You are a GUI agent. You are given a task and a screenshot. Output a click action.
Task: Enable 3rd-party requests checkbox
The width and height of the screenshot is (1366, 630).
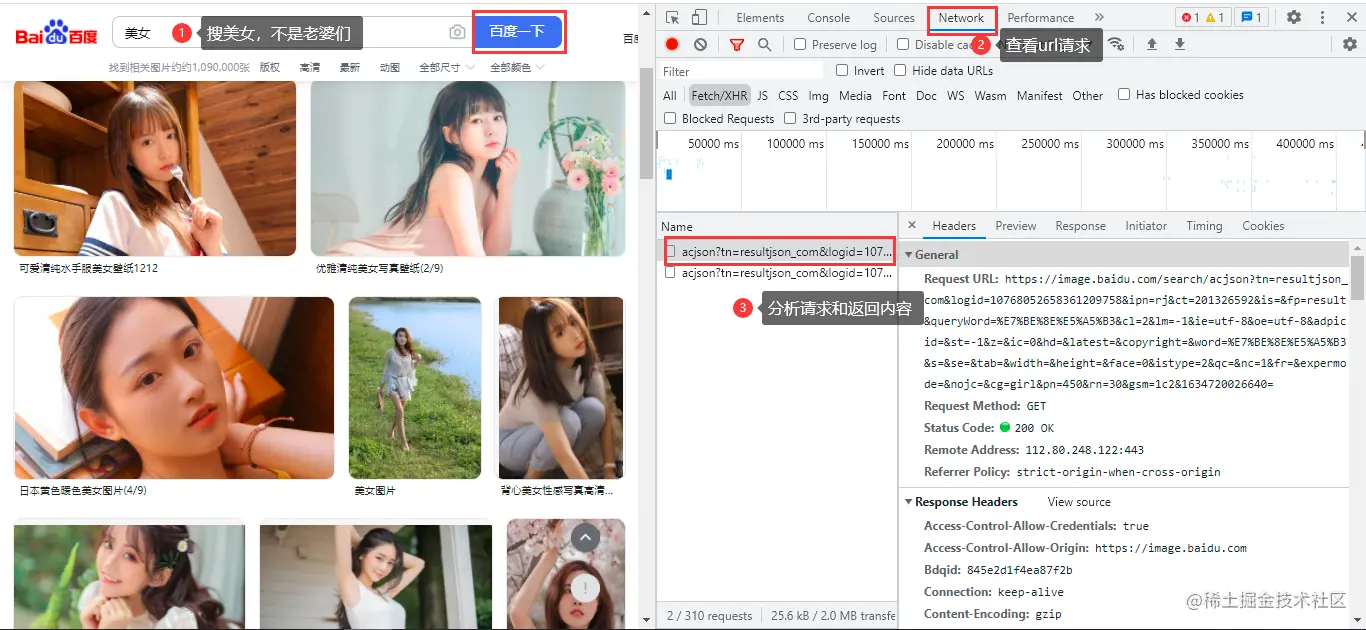790,118
